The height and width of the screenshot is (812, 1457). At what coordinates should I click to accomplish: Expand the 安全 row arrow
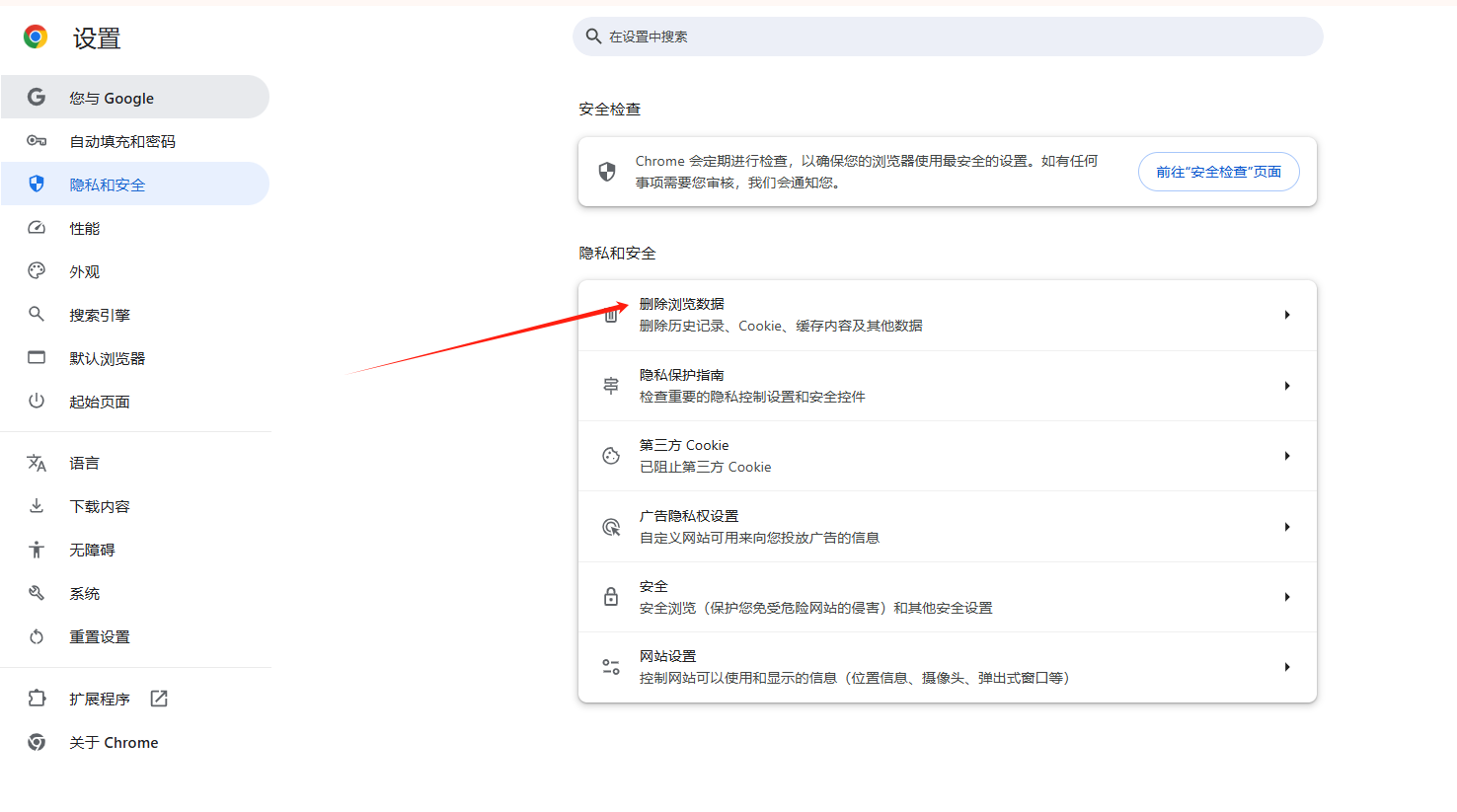point(1287,597)
